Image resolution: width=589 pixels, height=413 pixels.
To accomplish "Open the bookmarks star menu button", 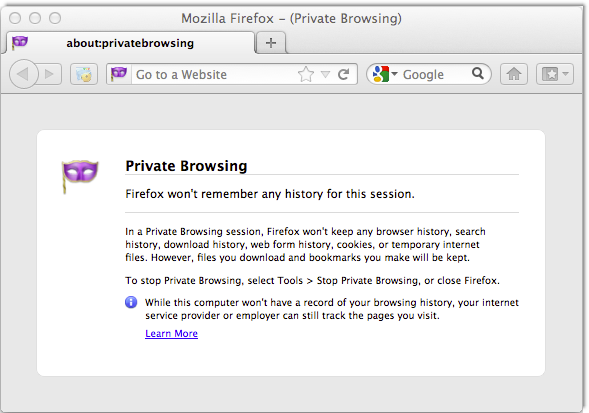I will click(x=554, y=74).
